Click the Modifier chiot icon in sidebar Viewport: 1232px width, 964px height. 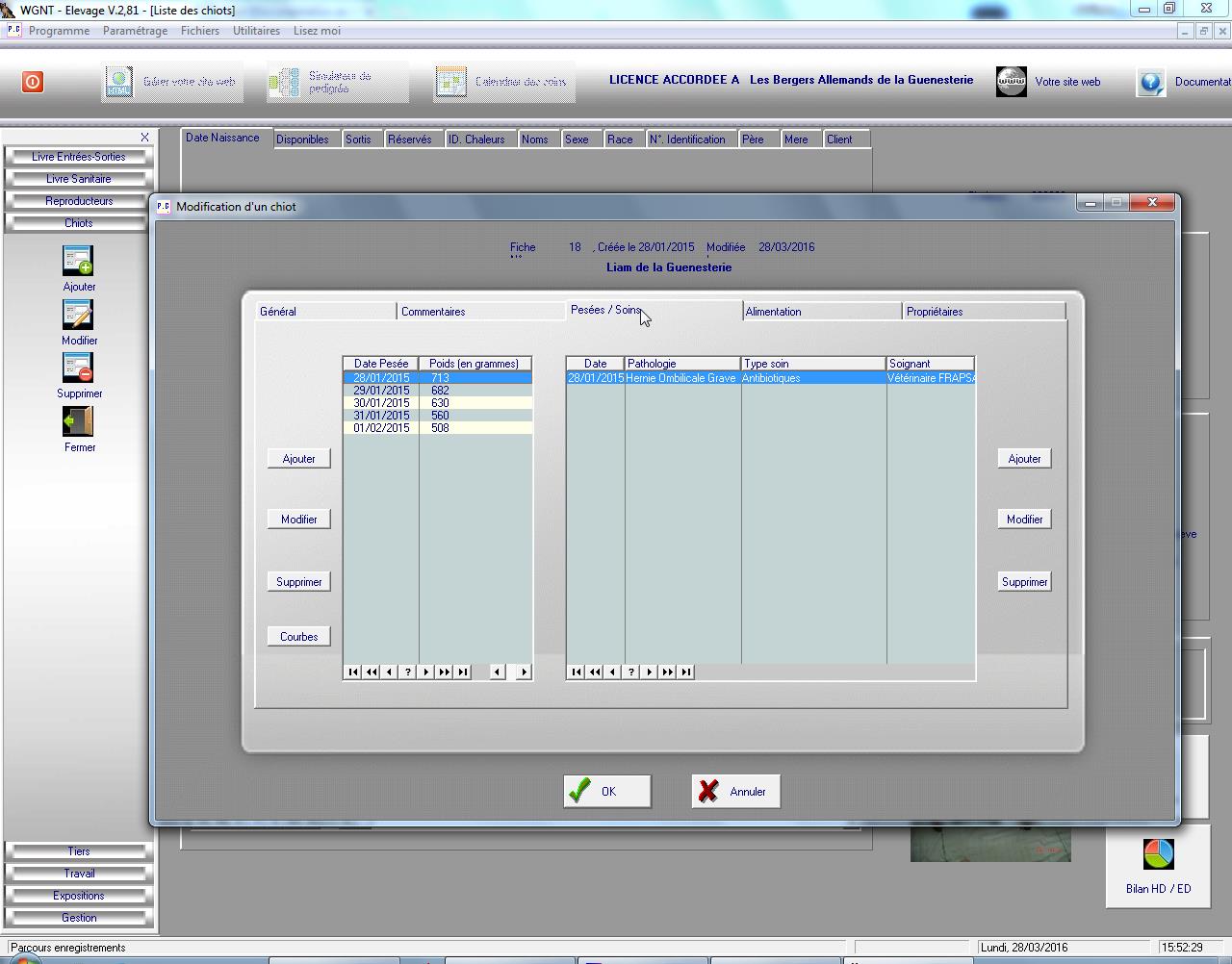(78, 316)
